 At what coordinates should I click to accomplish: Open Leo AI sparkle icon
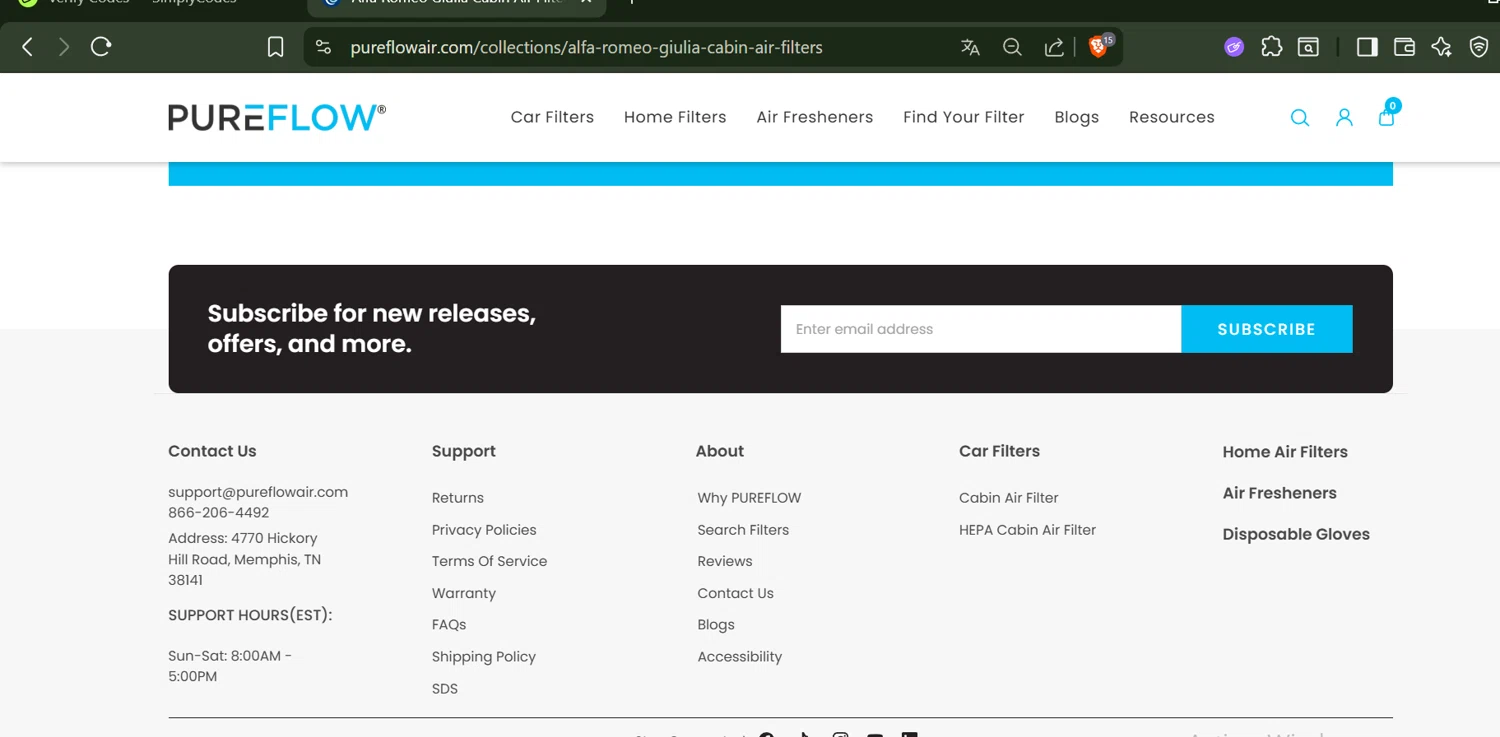click(1441, 47)
